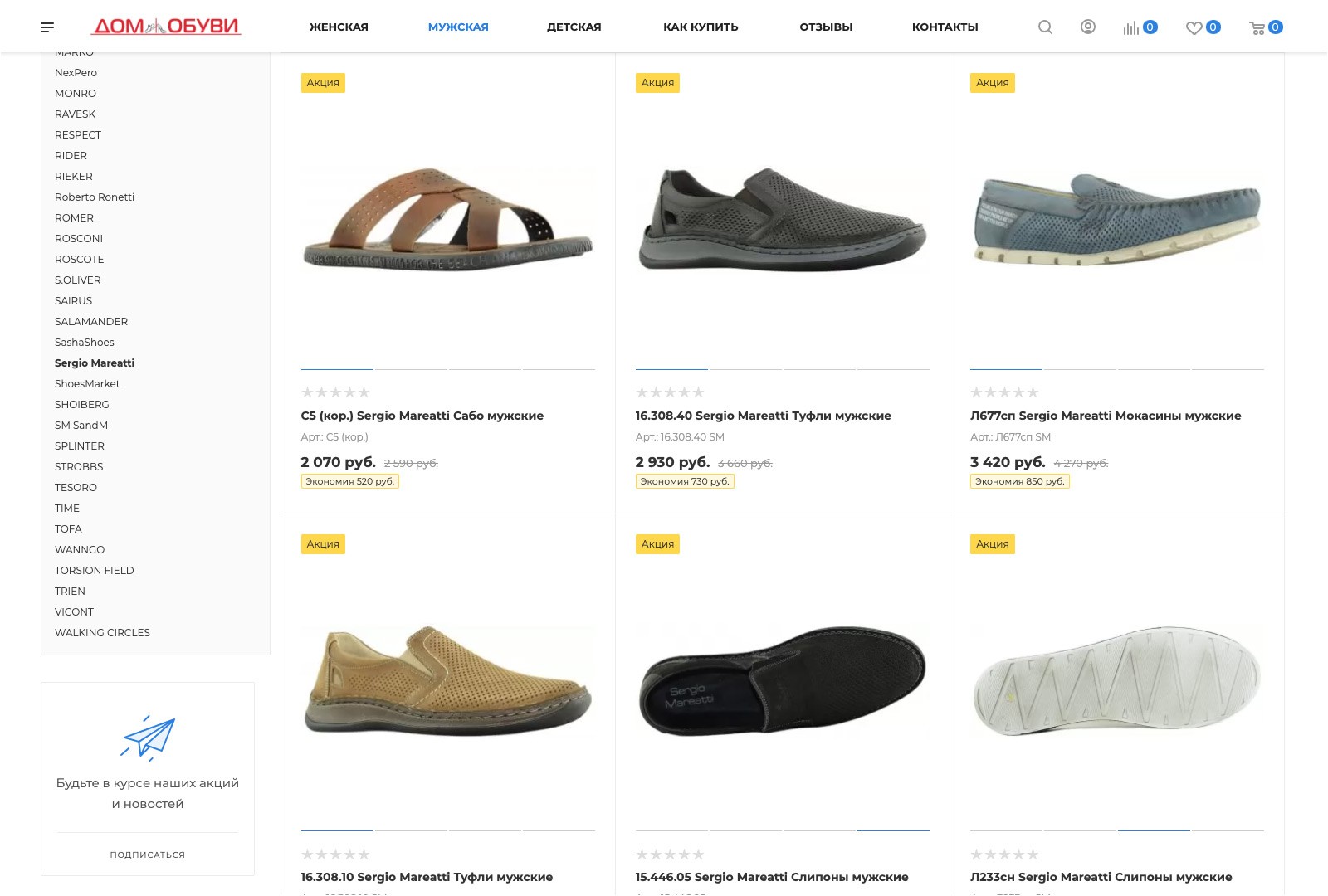The image size is (1328, 896).
Task: Open the search magnifier icon
Action: 1045,27
